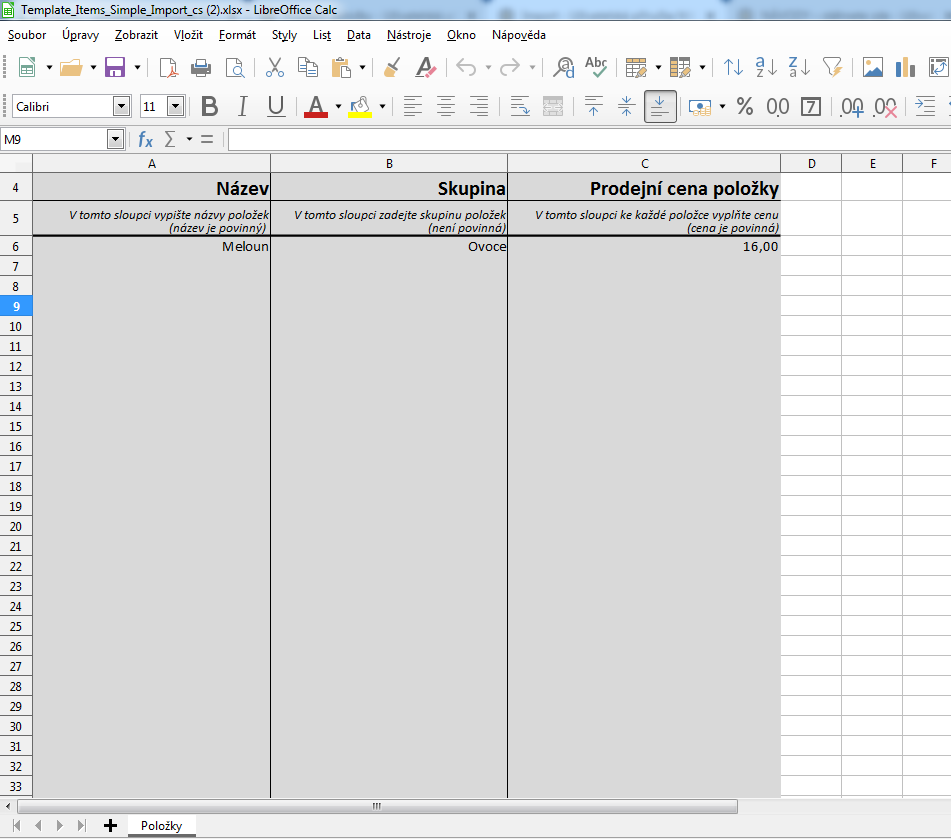Click the AutoFilter funnel icon
Viewport: 951px width, 839px height.
point(833,67)
